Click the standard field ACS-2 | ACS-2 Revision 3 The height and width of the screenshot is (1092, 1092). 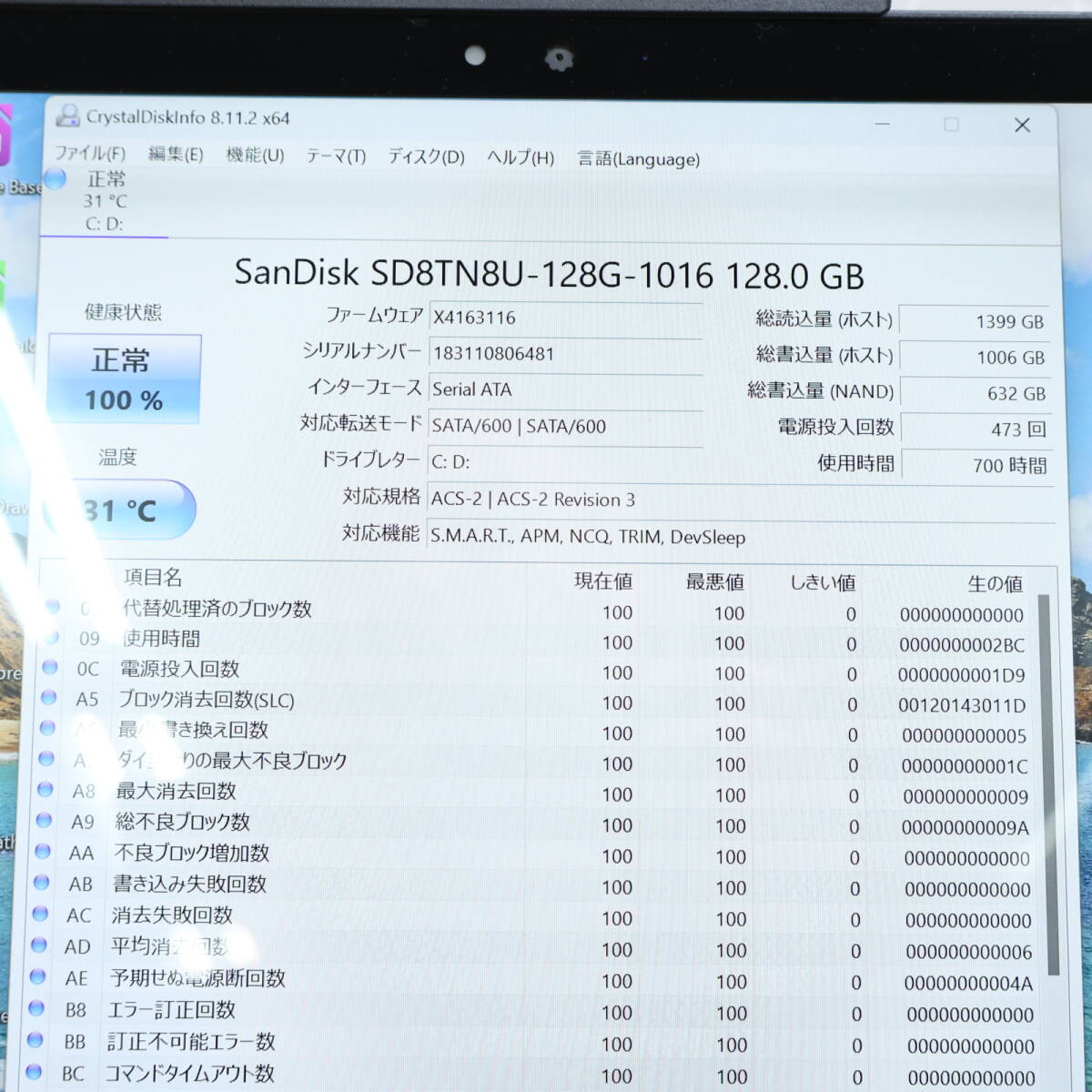click(739, 500)
